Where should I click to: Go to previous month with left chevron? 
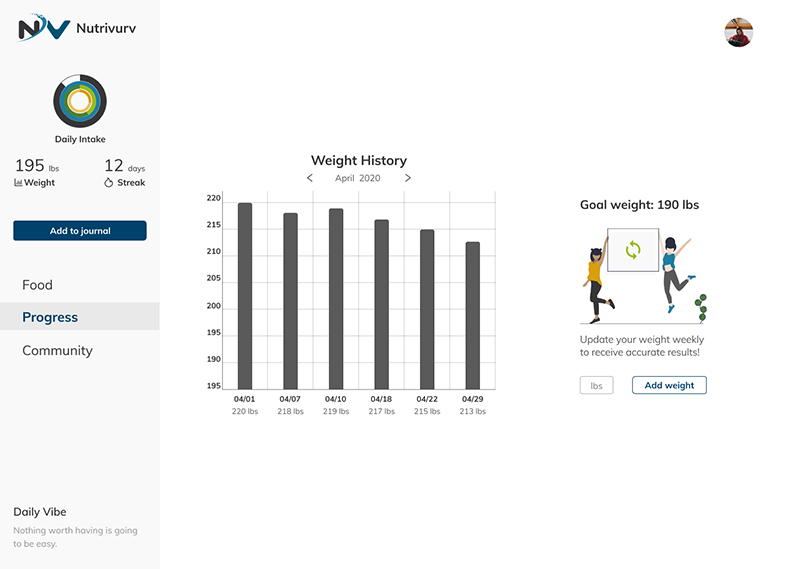coord(310,178)
